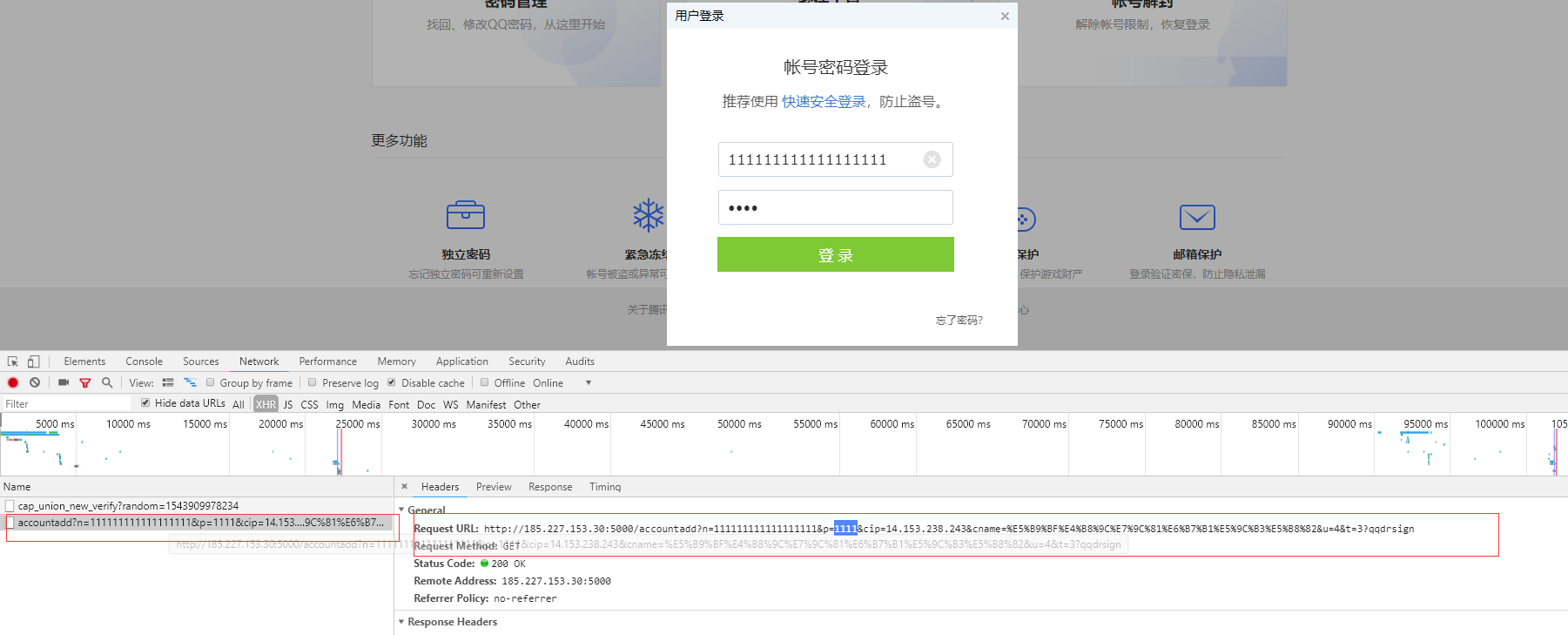Viewport: 1568px width, 635px height.
Task: Click the network Filter text field
Action: (x=66, y=404)
